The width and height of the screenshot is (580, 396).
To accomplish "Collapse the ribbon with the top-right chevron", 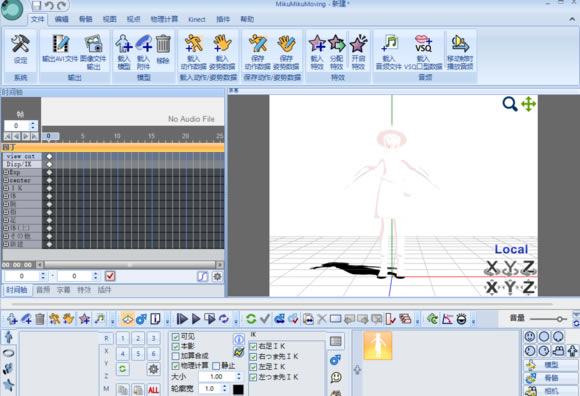I will pyautogui.click(x=572, y=19).
